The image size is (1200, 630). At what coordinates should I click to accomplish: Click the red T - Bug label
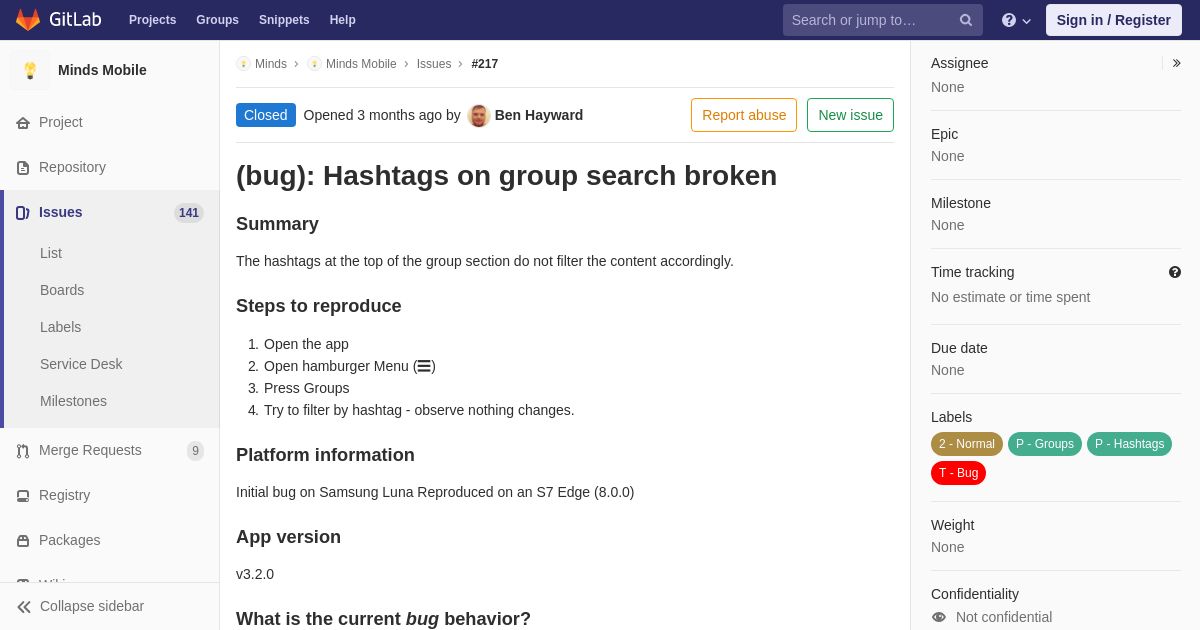958,473
